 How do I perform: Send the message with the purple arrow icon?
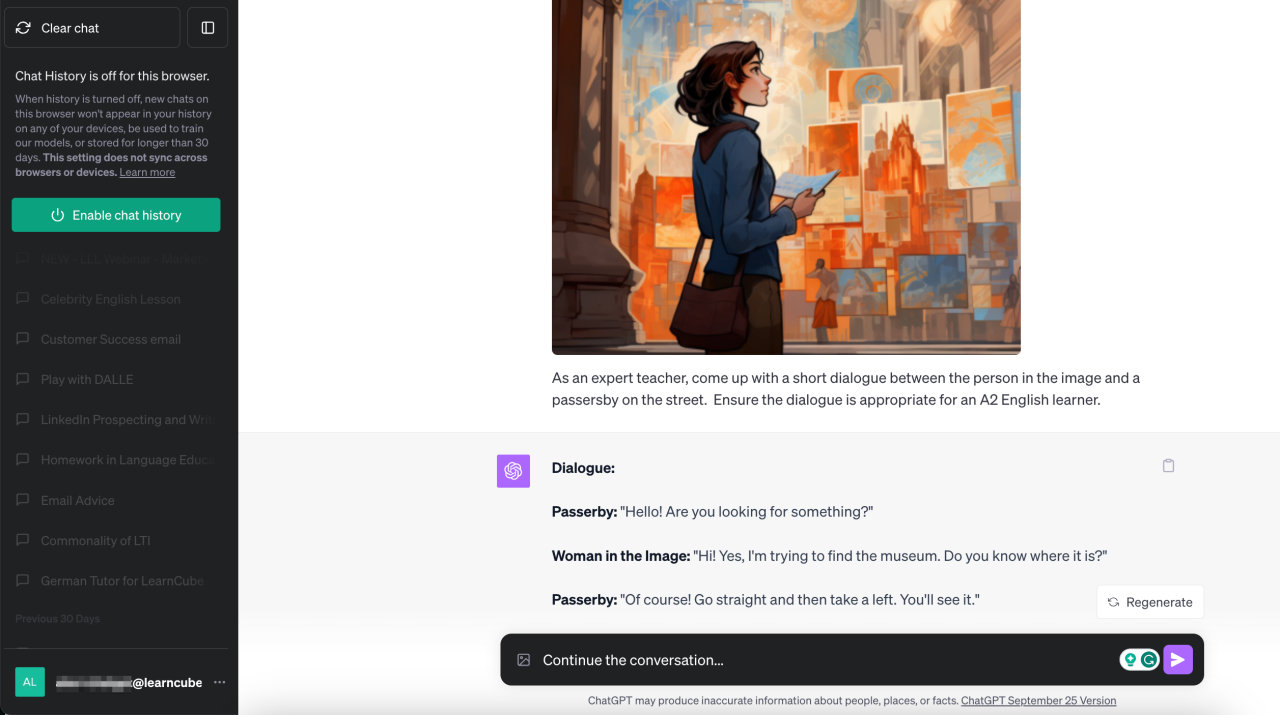(1178, 659)
